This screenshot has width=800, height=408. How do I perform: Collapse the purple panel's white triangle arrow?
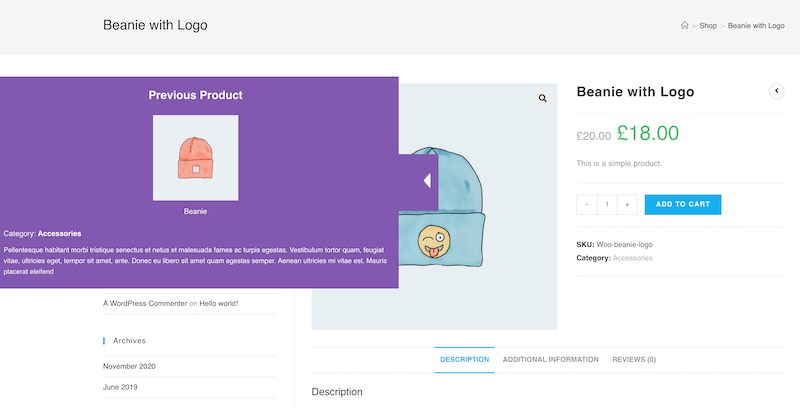[x=428, y=181]
